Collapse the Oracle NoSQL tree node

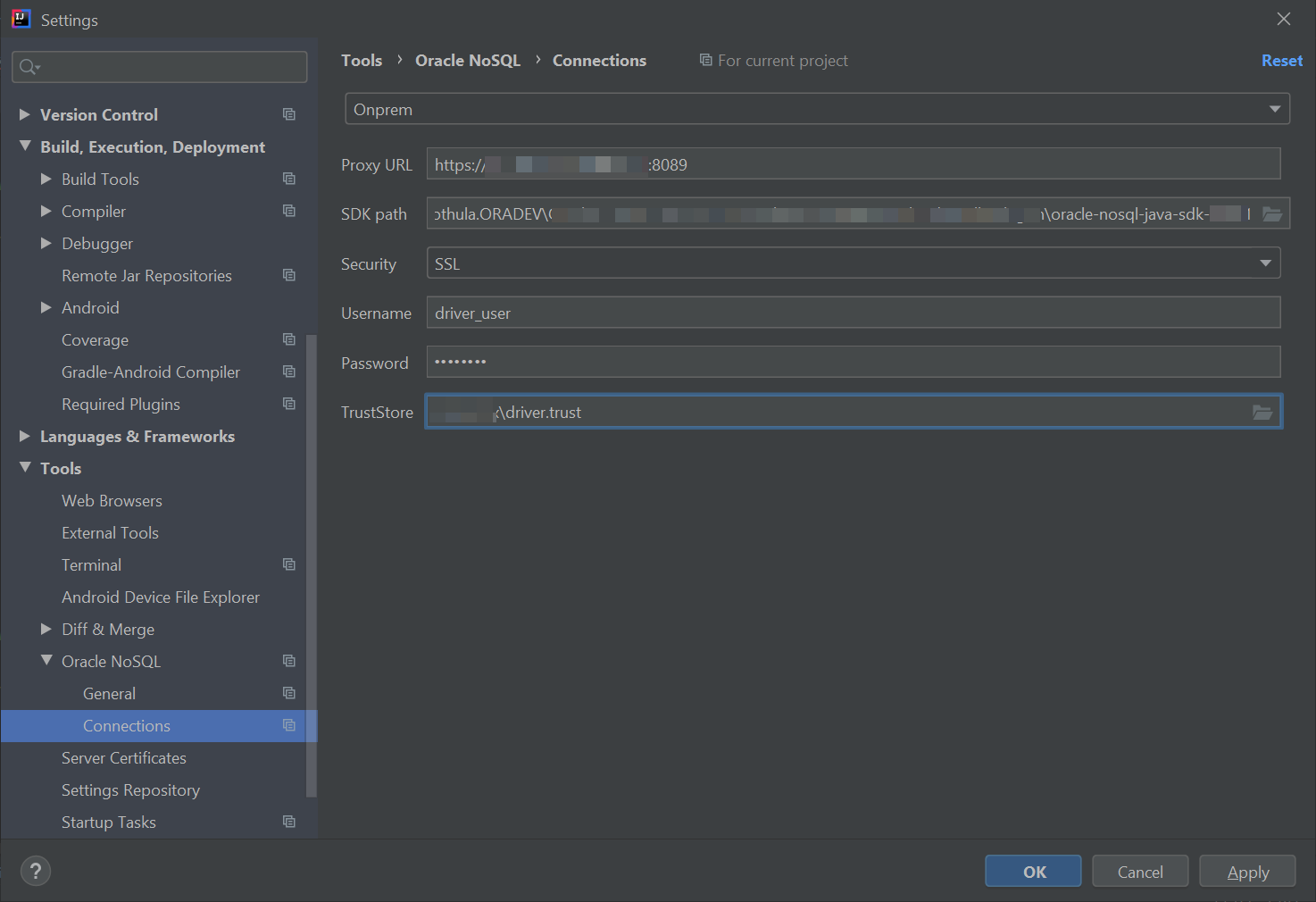pos(46,661)
